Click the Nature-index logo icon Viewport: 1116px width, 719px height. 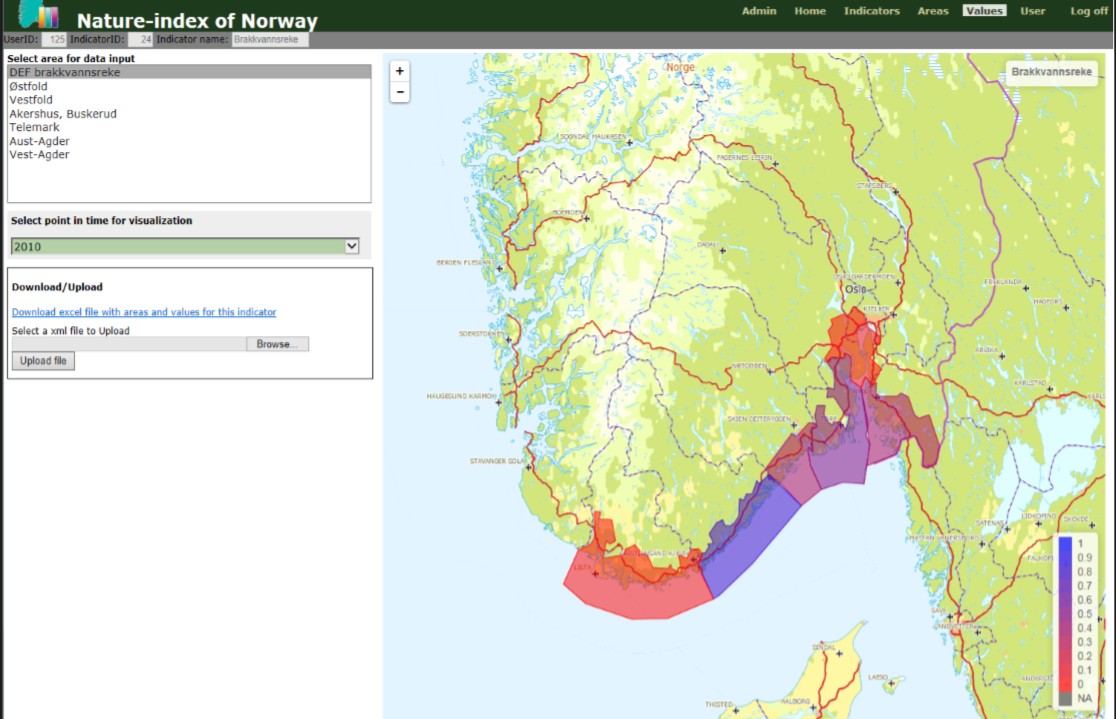(39, 15)
